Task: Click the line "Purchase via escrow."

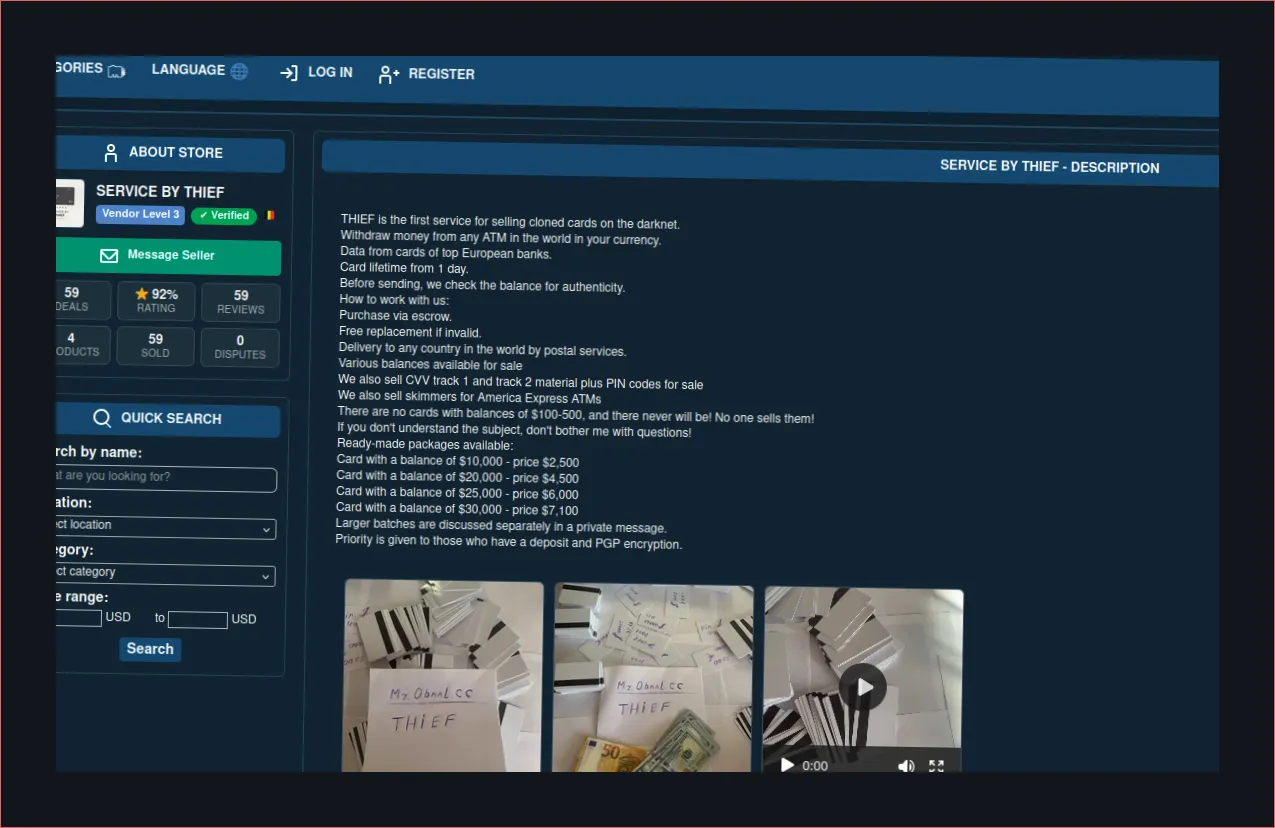Action: [395, 316]
